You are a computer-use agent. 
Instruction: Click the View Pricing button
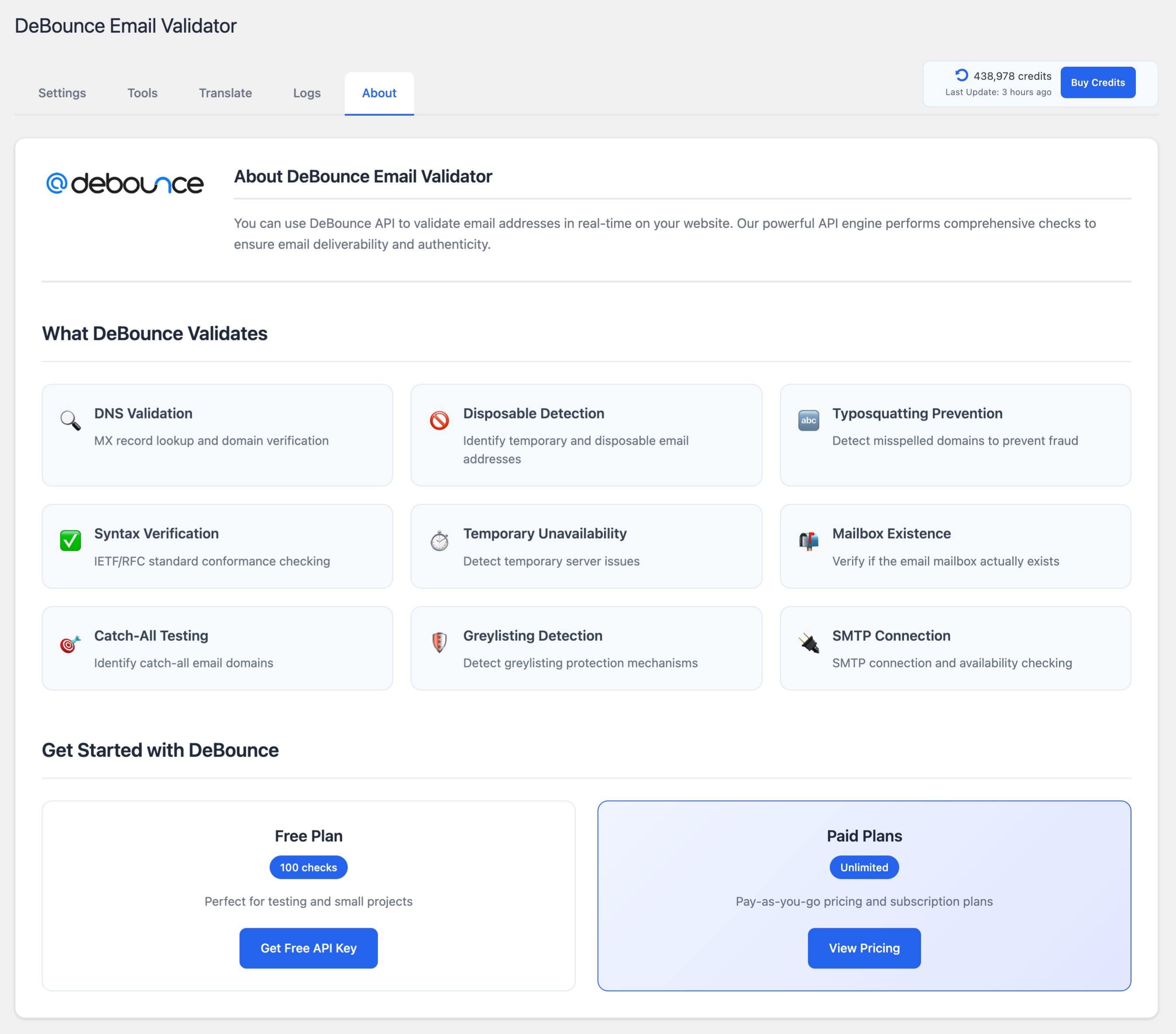pos(864,948)
